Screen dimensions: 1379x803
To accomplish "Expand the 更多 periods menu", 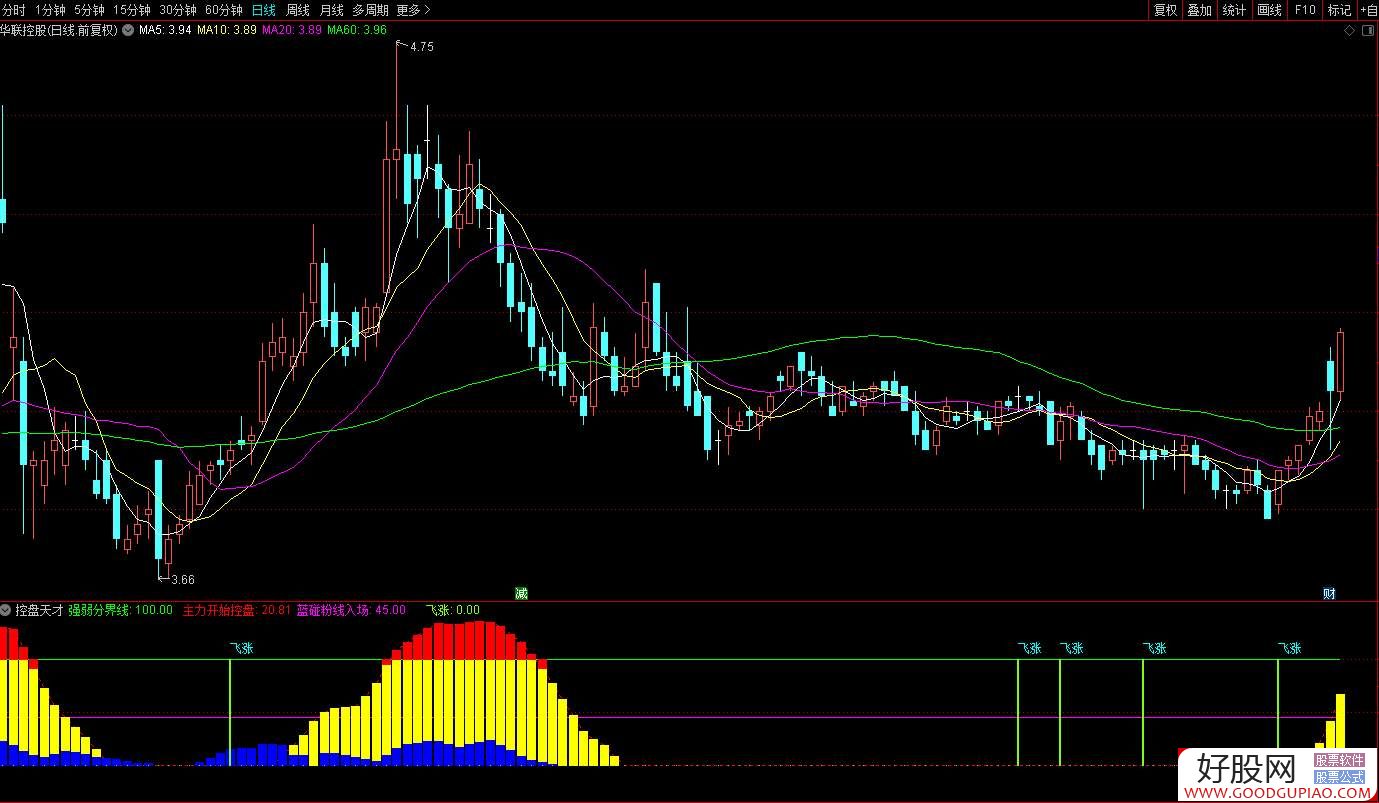I will (413, 10).
